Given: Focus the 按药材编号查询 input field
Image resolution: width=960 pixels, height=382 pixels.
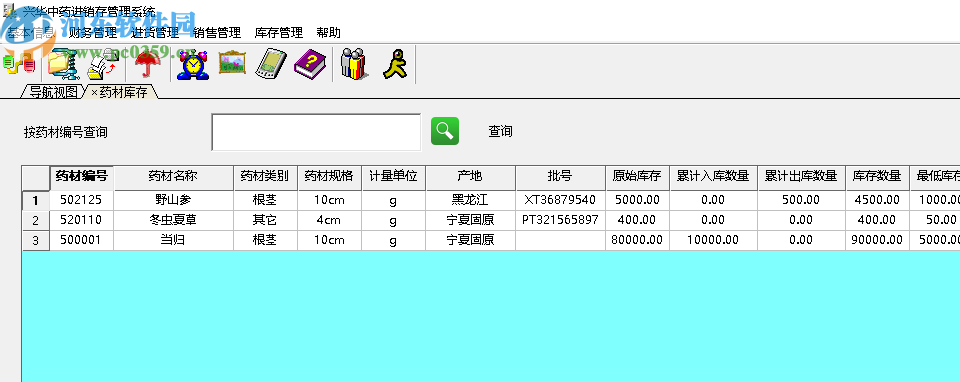Looking at the screenshot, I should tap(316, 132).
